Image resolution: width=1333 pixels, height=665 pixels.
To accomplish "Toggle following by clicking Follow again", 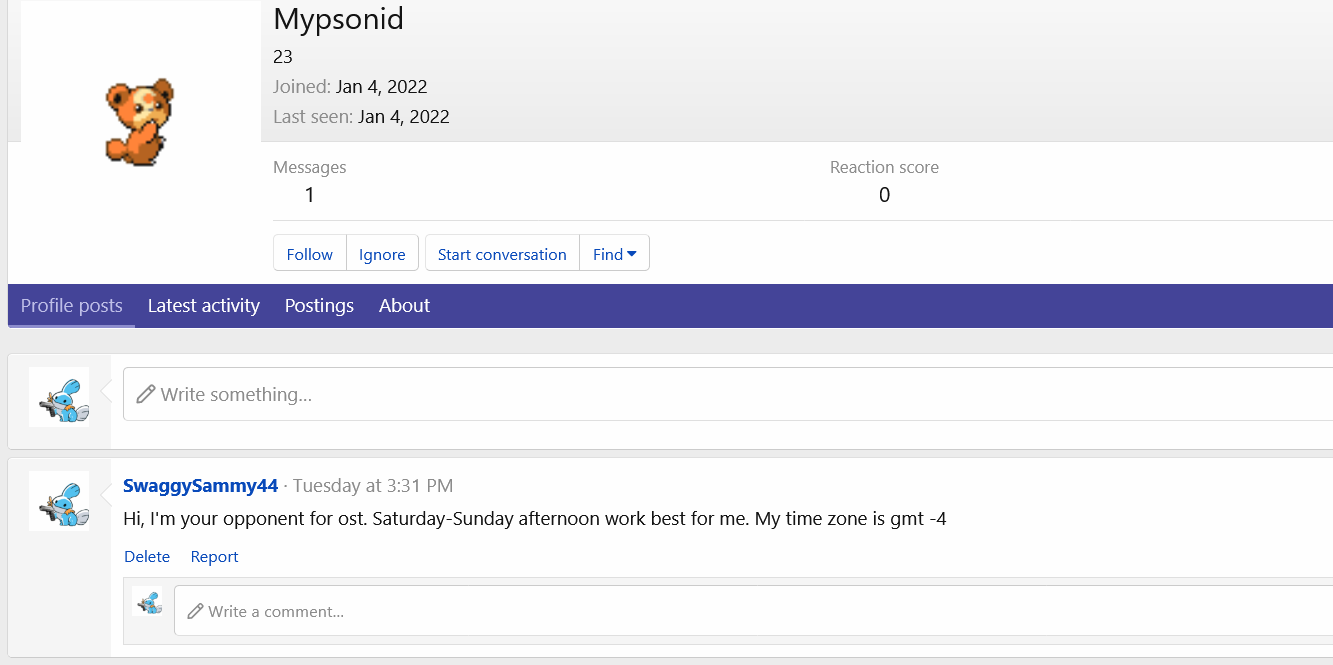I will [309, 253].
